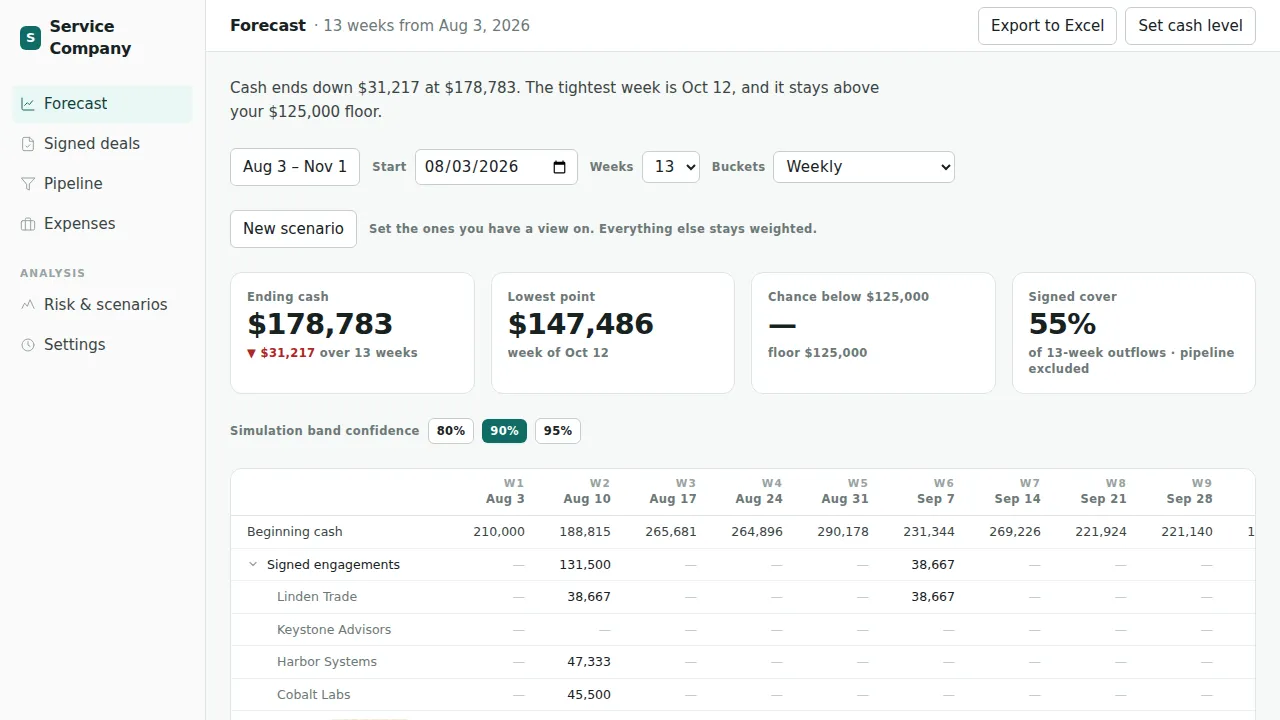Viewport: 1280px width, 720px height.
Task: Click the Chance below $125,000 card
Action: [873, 333]
